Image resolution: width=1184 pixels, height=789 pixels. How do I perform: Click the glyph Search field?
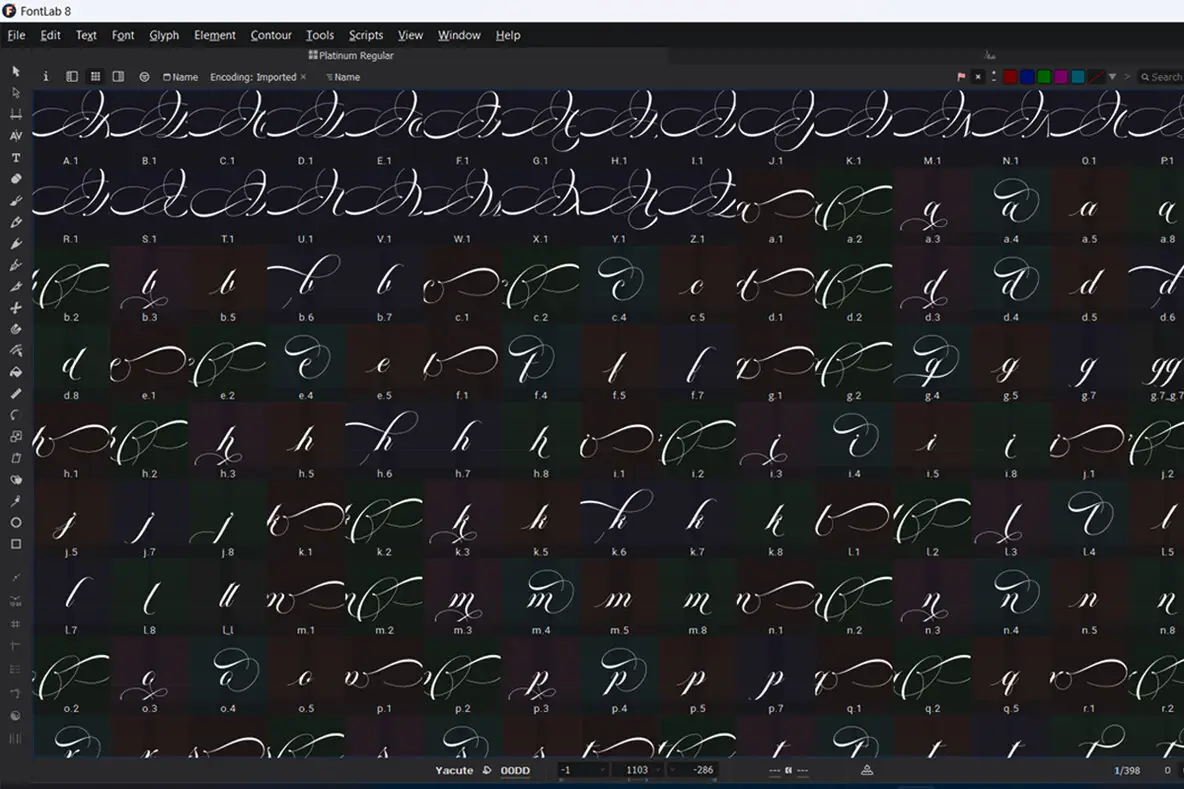1164,77
